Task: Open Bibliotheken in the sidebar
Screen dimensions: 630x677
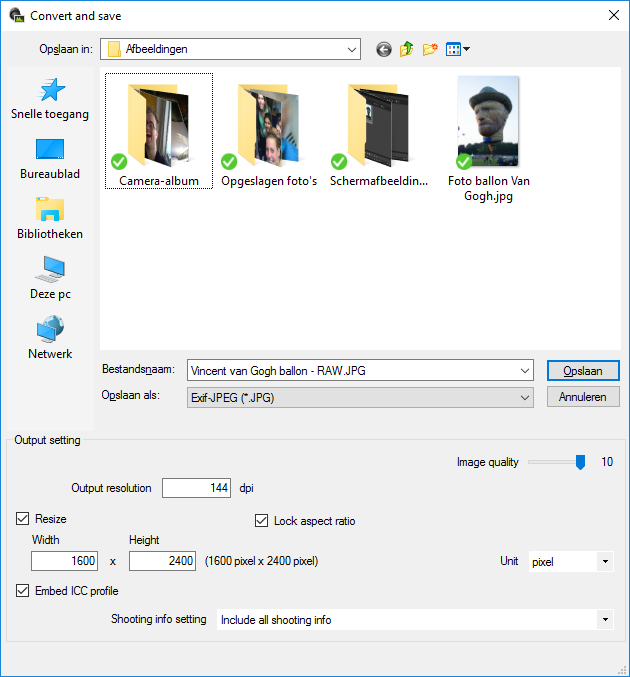Action: (50, 218)
